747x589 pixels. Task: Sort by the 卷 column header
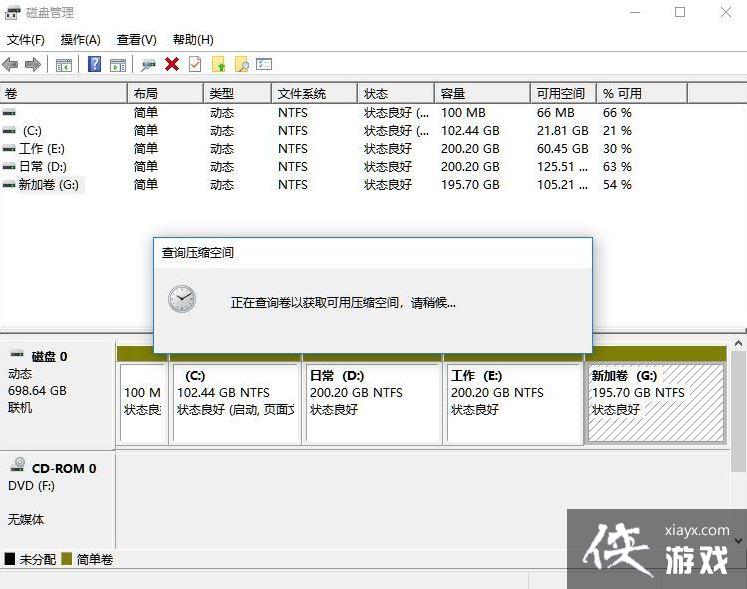(x=64, y=93)
